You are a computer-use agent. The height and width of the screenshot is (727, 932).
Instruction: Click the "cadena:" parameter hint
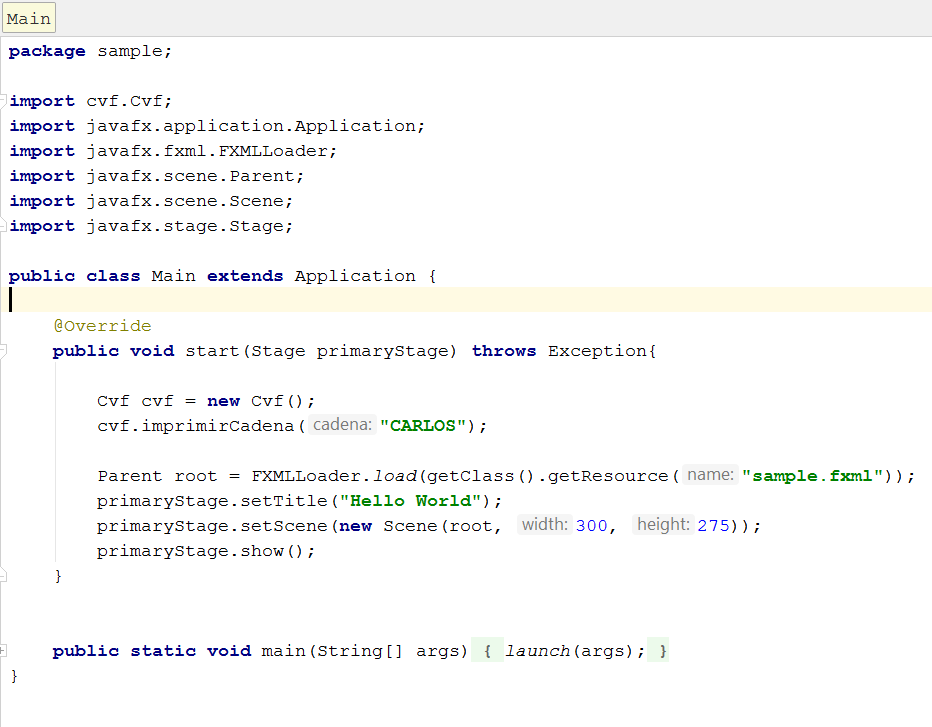pos(342,425)
